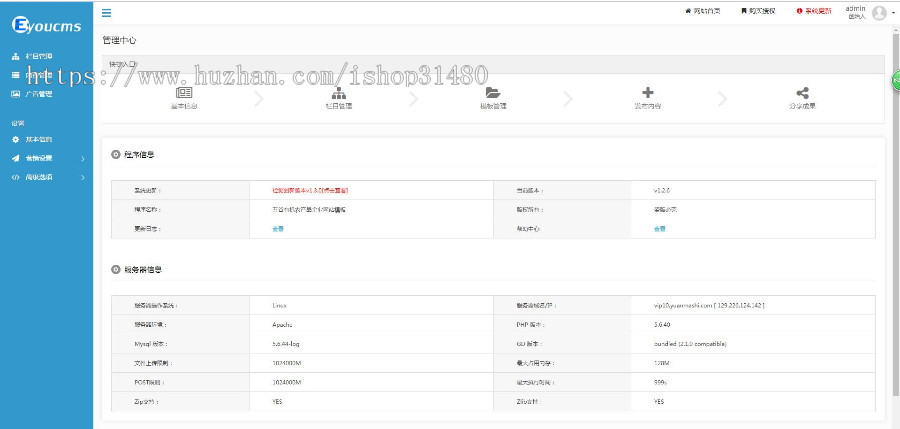The image size is (900, 429).
Task: Click the admin username text
Action: [855, 8]
